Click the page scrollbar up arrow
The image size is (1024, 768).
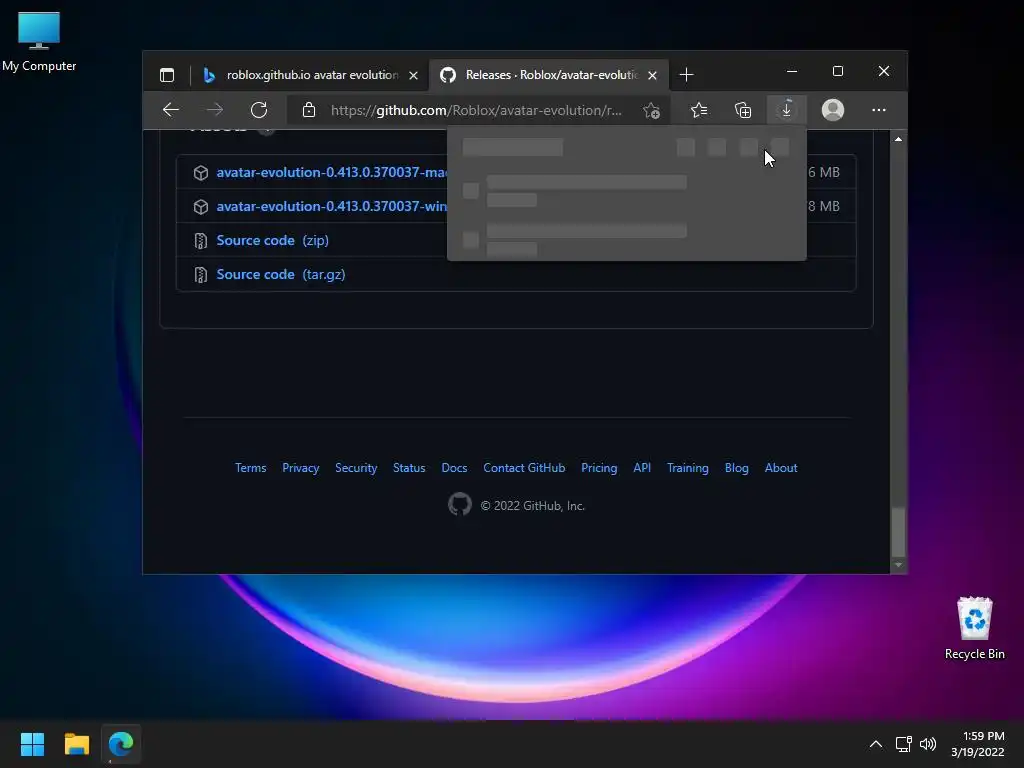click(899, 139)
